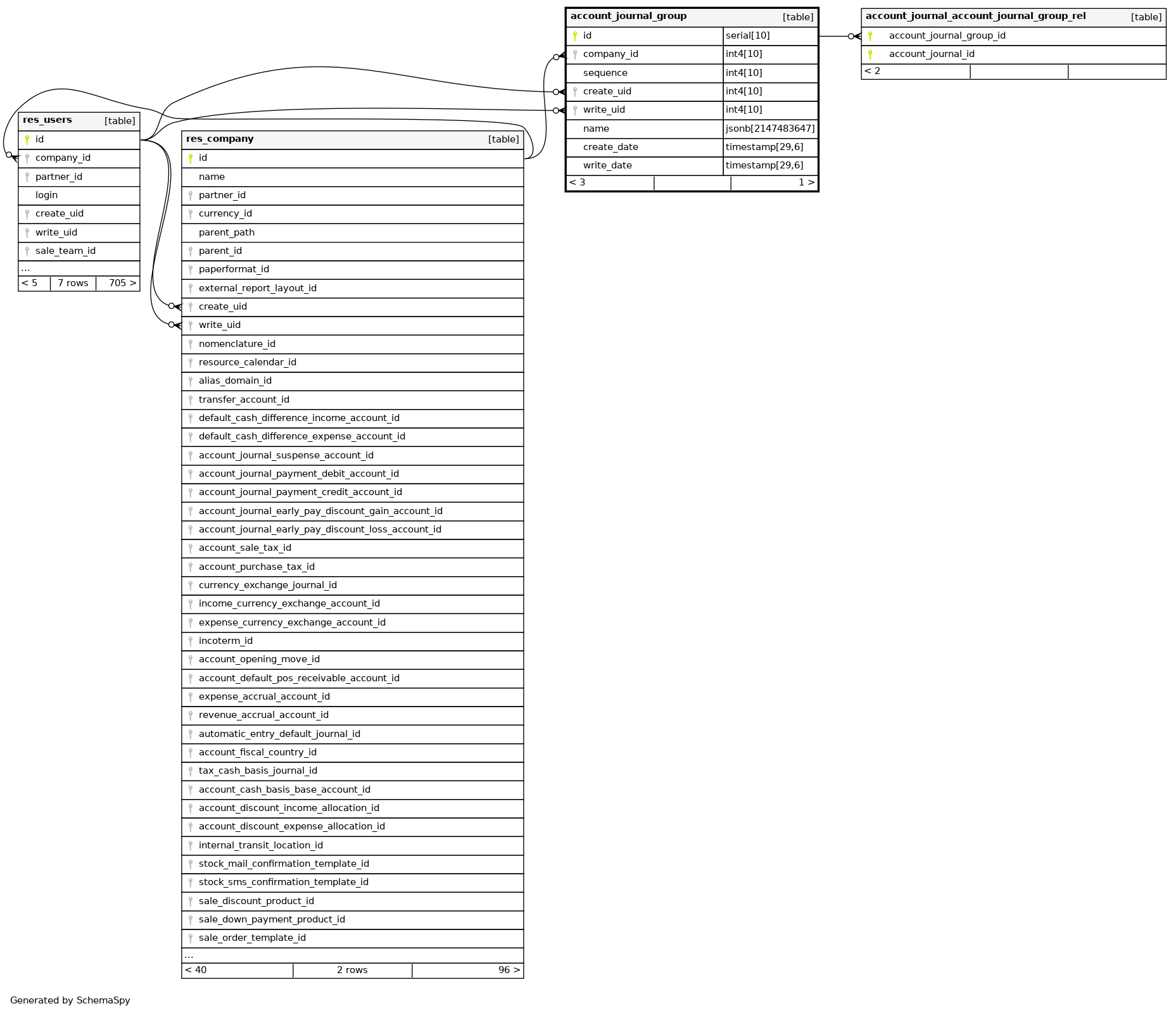
Task: Open the res_users table header link
Action: point(47,120)
